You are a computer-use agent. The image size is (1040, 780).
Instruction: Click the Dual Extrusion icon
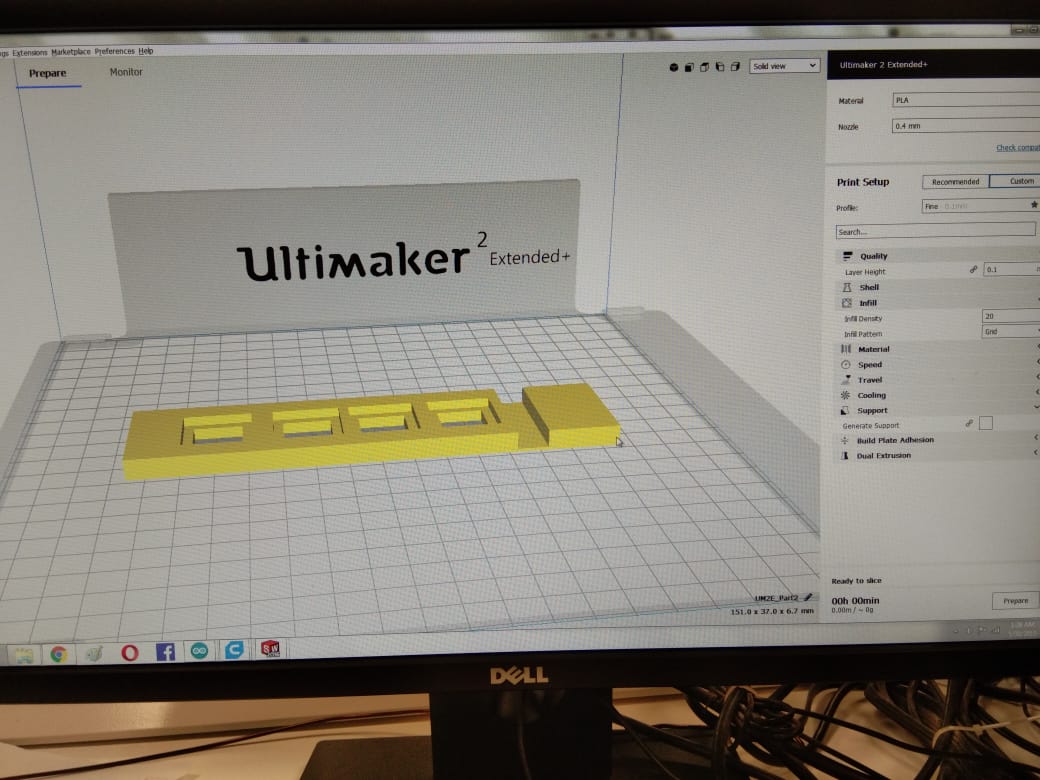[845, 456]
